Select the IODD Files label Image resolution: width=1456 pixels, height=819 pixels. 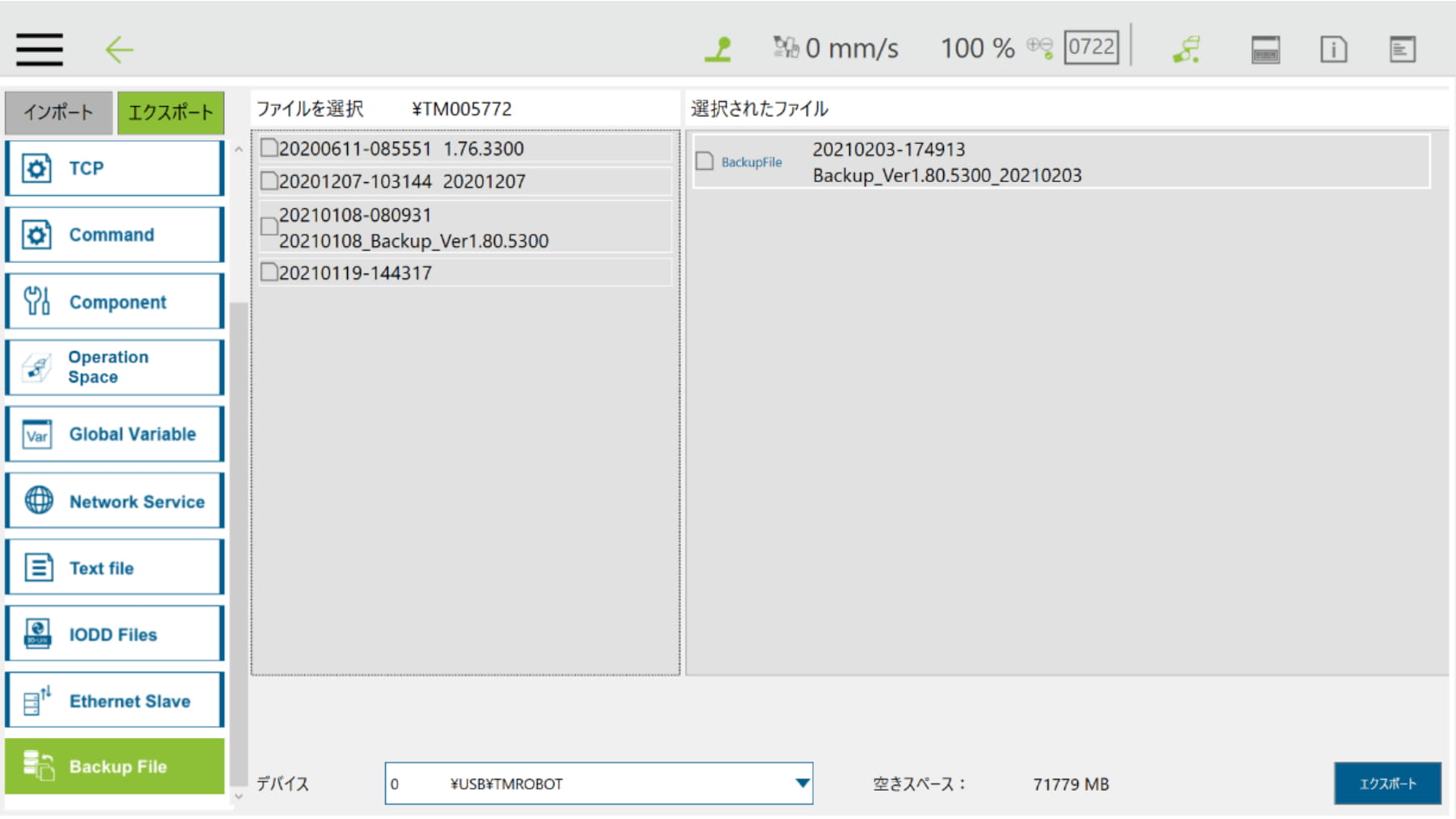tap(113, 634)
